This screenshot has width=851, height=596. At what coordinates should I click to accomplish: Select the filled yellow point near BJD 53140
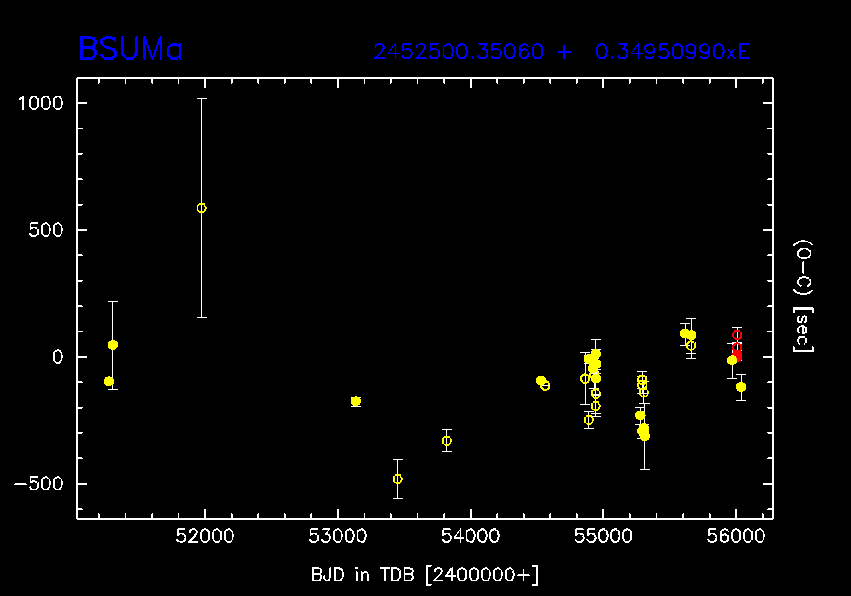[356, 401]
